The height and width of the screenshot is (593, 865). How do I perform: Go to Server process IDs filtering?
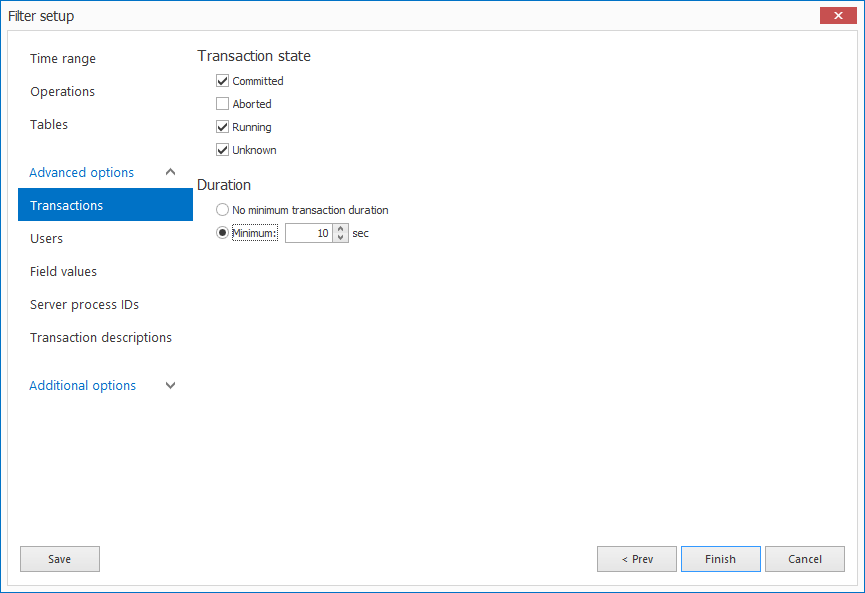tap(84, 304)
